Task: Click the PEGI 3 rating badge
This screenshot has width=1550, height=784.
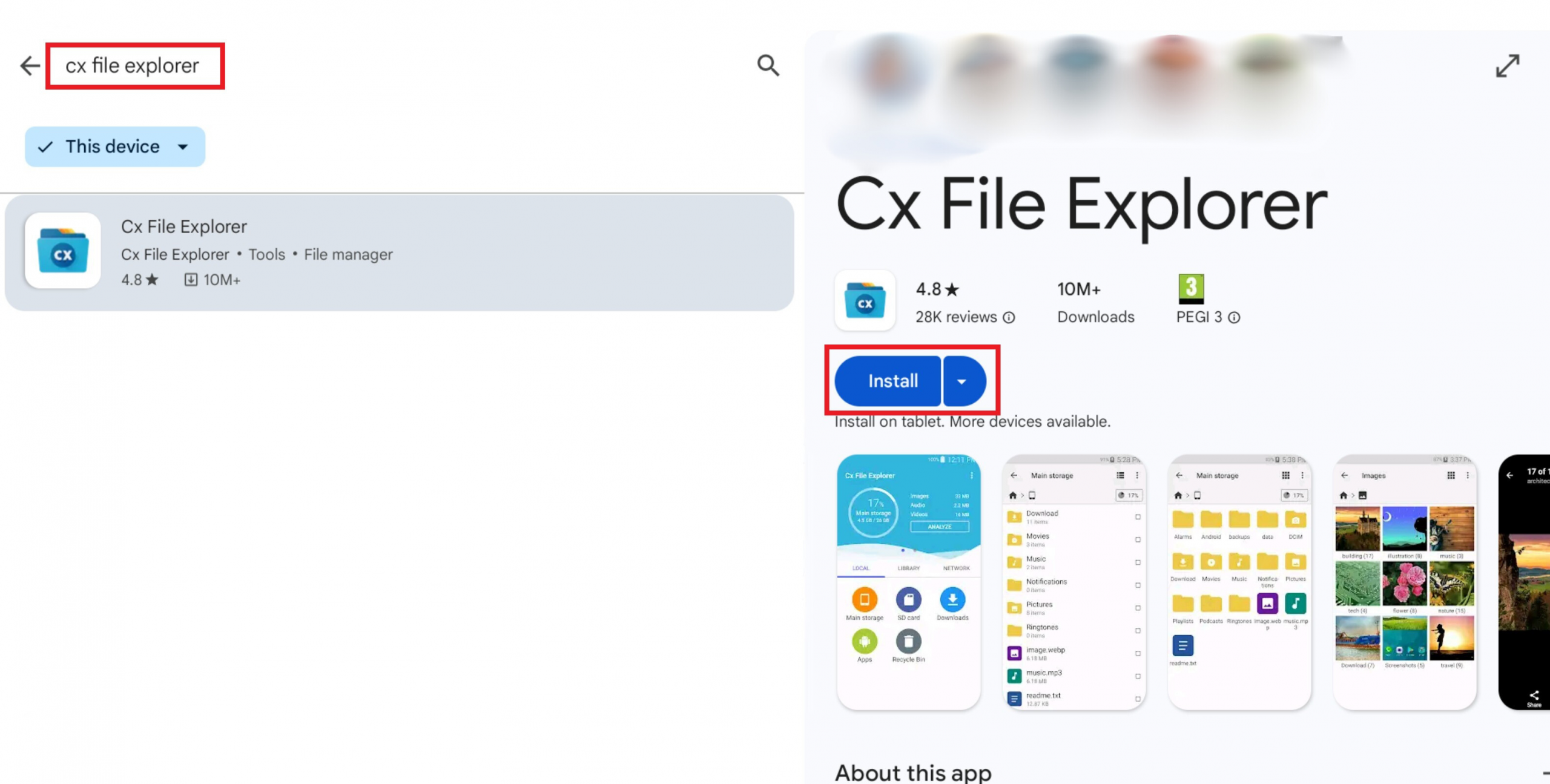Action: click(x=1191, y=289)
